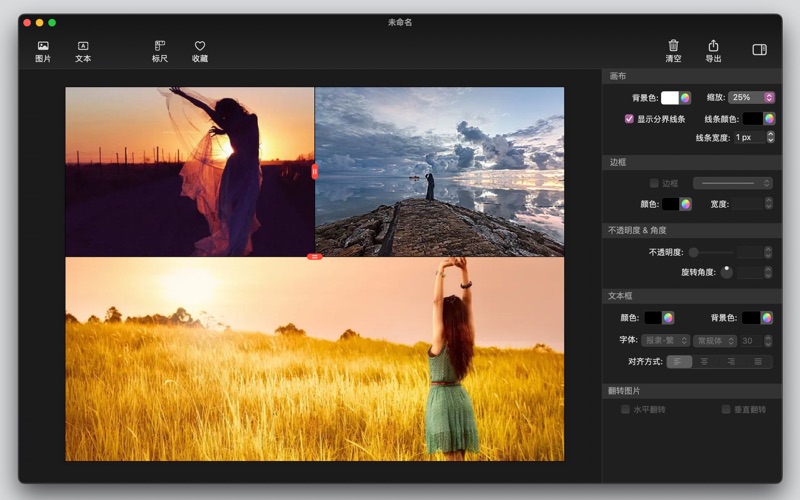Image resolution: width=800 pixels, height=500 pixels.
Task: Click the white 背景色 canvas color swatch
Action: click(668, 98)
